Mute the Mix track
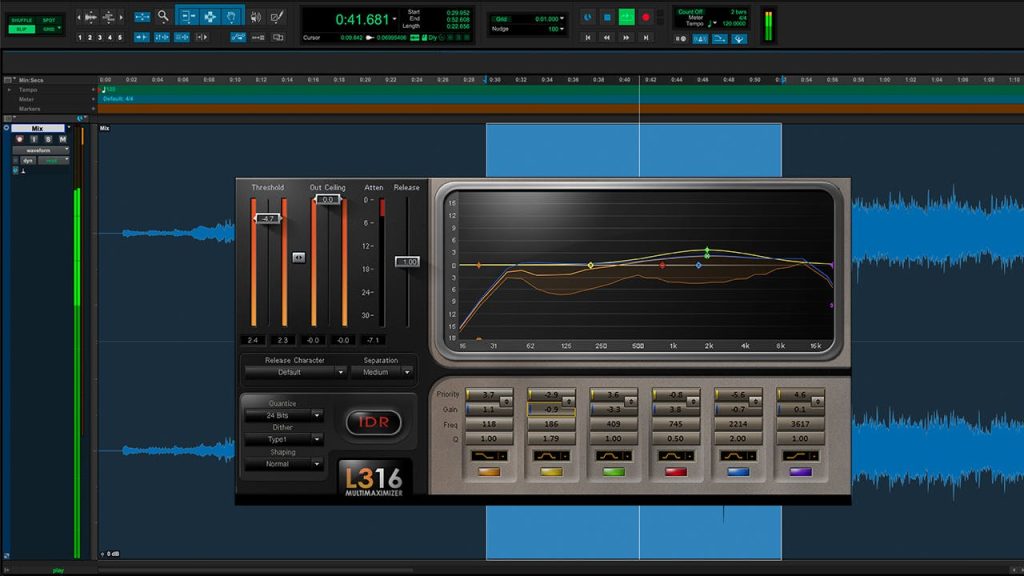This screenshot has height=576, width=1024. [62, 139]
